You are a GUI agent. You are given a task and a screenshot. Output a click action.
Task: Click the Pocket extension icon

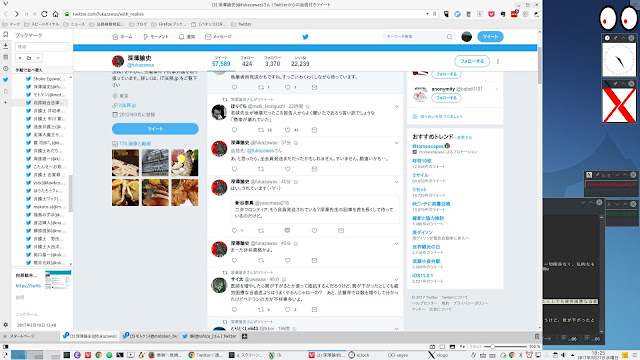[x=491, y=14]
